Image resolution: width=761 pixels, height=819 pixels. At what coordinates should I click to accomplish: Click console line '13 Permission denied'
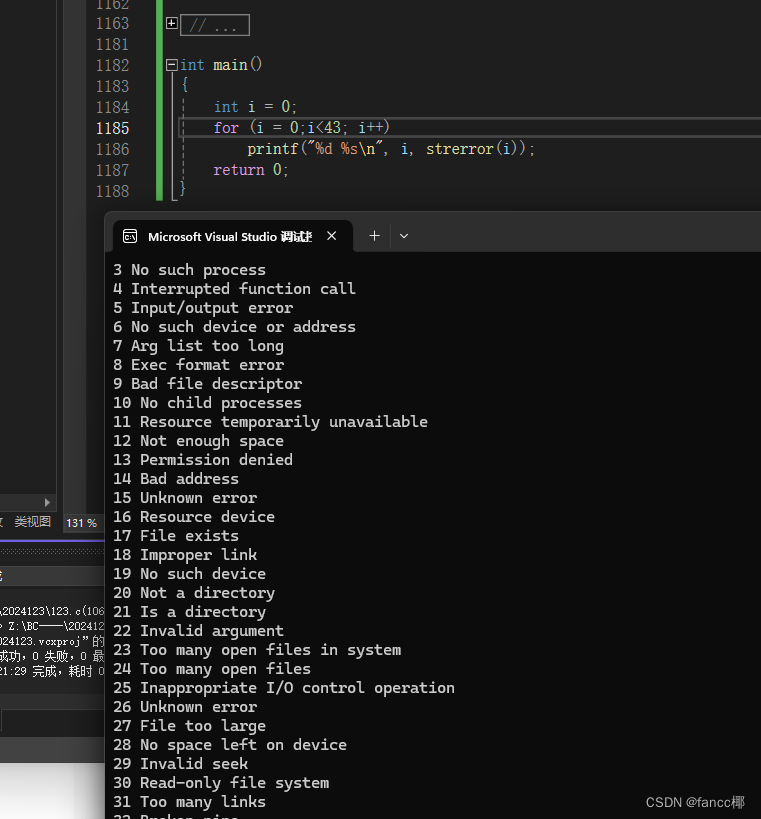point(203,460)
